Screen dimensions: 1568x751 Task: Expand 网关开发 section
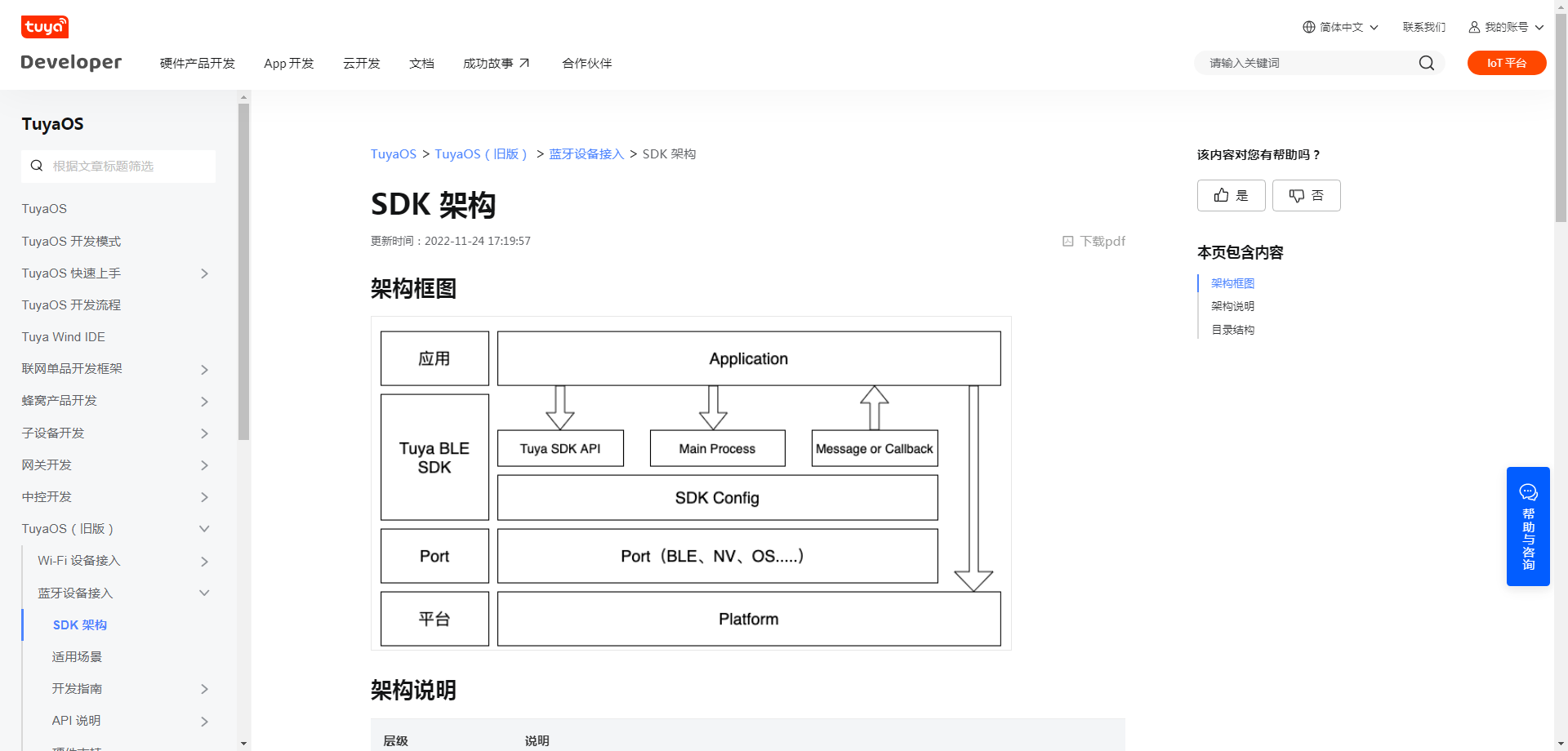click(204, 465)
